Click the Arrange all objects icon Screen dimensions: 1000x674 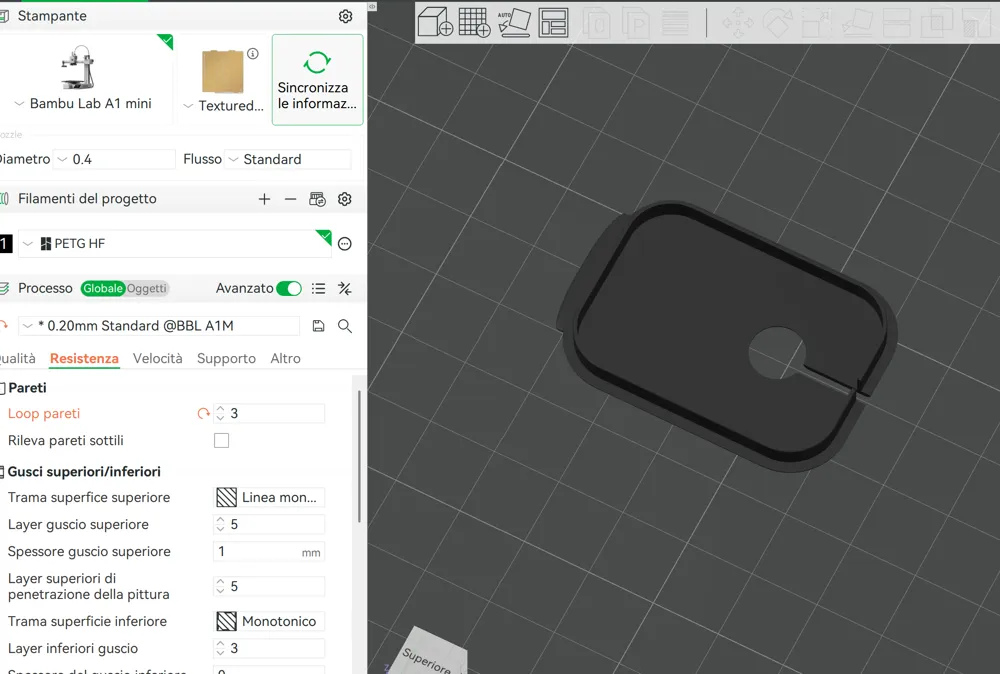[x=553, y=22]
